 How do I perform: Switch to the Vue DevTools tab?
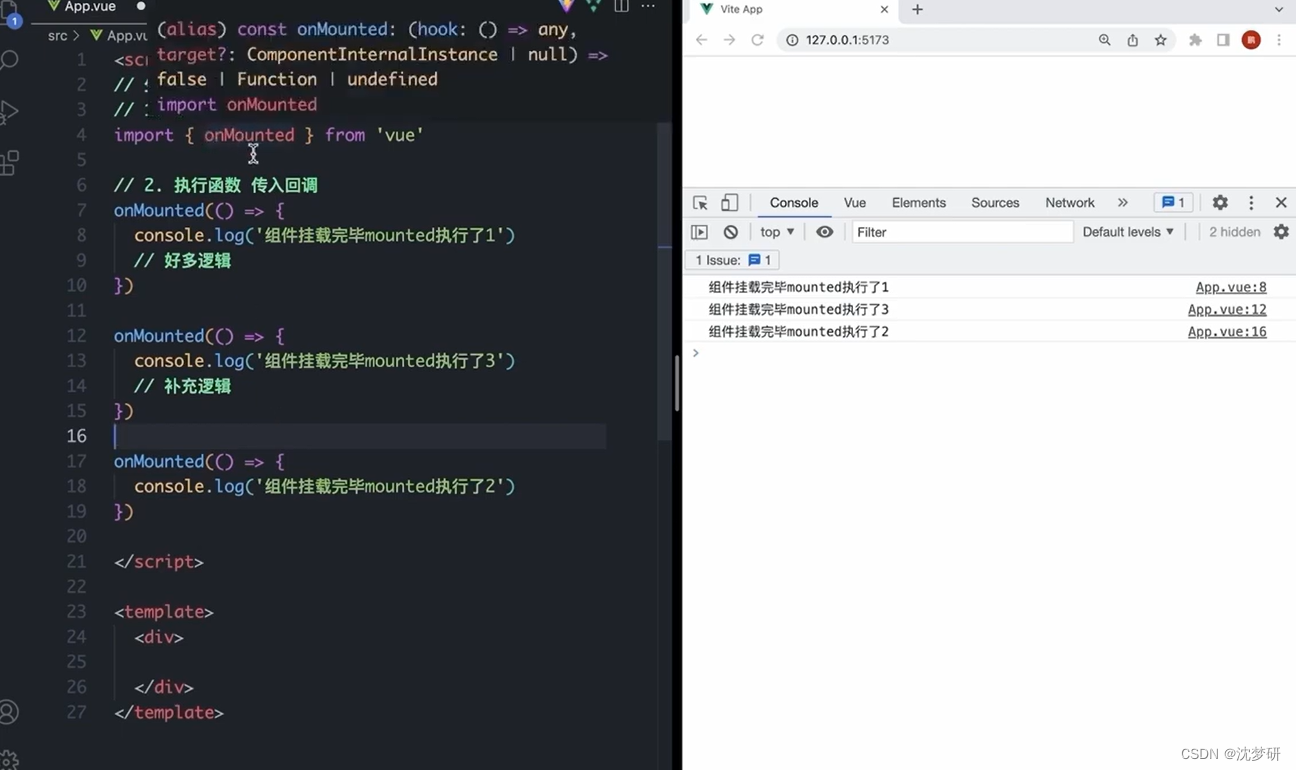[x=855, y=202]
